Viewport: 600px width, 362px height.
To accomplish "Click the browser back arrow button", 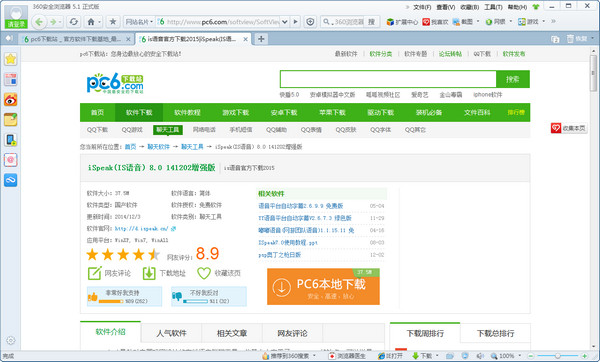I will pos(39,22).
